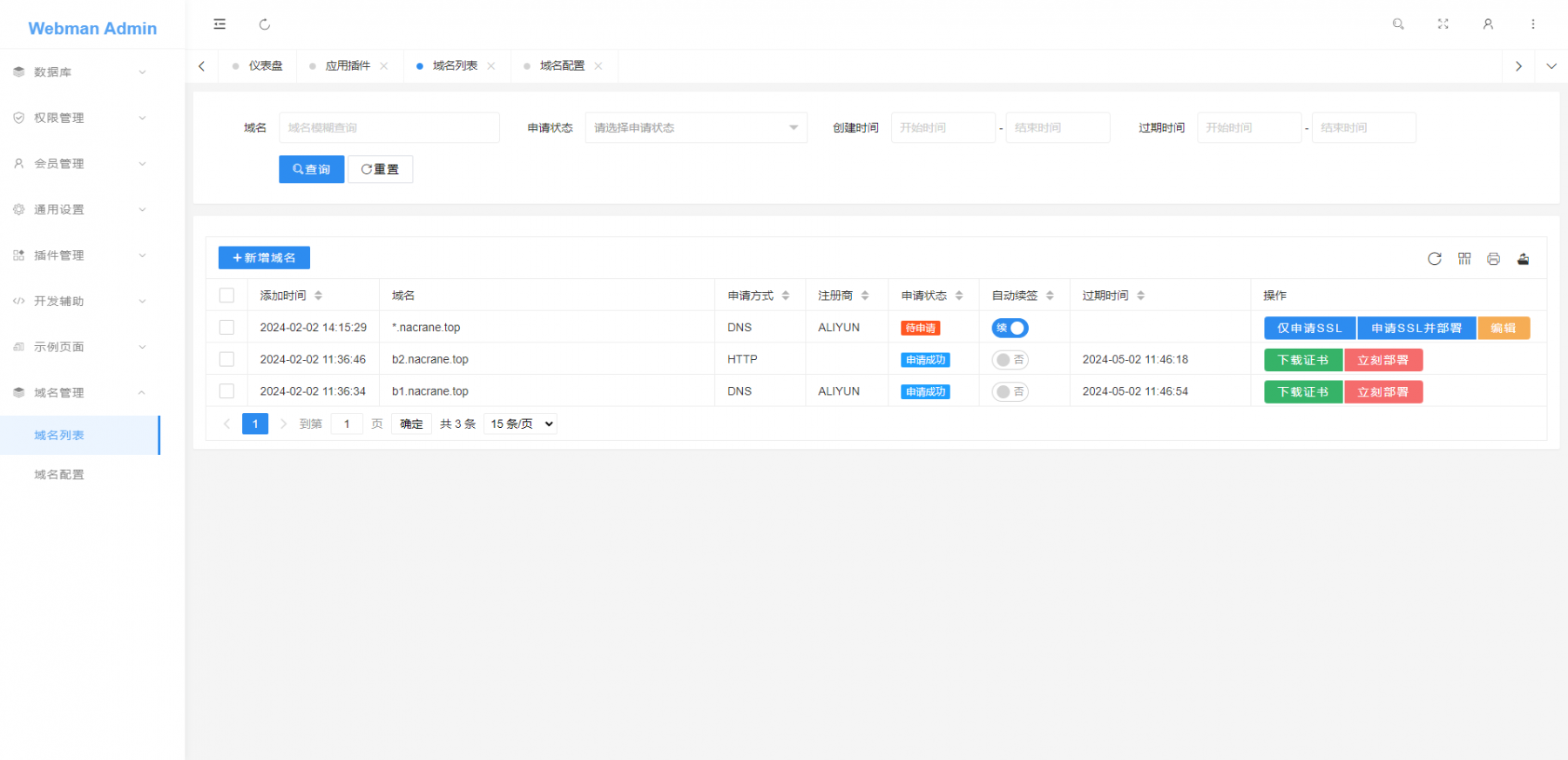Sort by 自动续签 column
The image size is (1568, 760).
tap(1050, 295)
